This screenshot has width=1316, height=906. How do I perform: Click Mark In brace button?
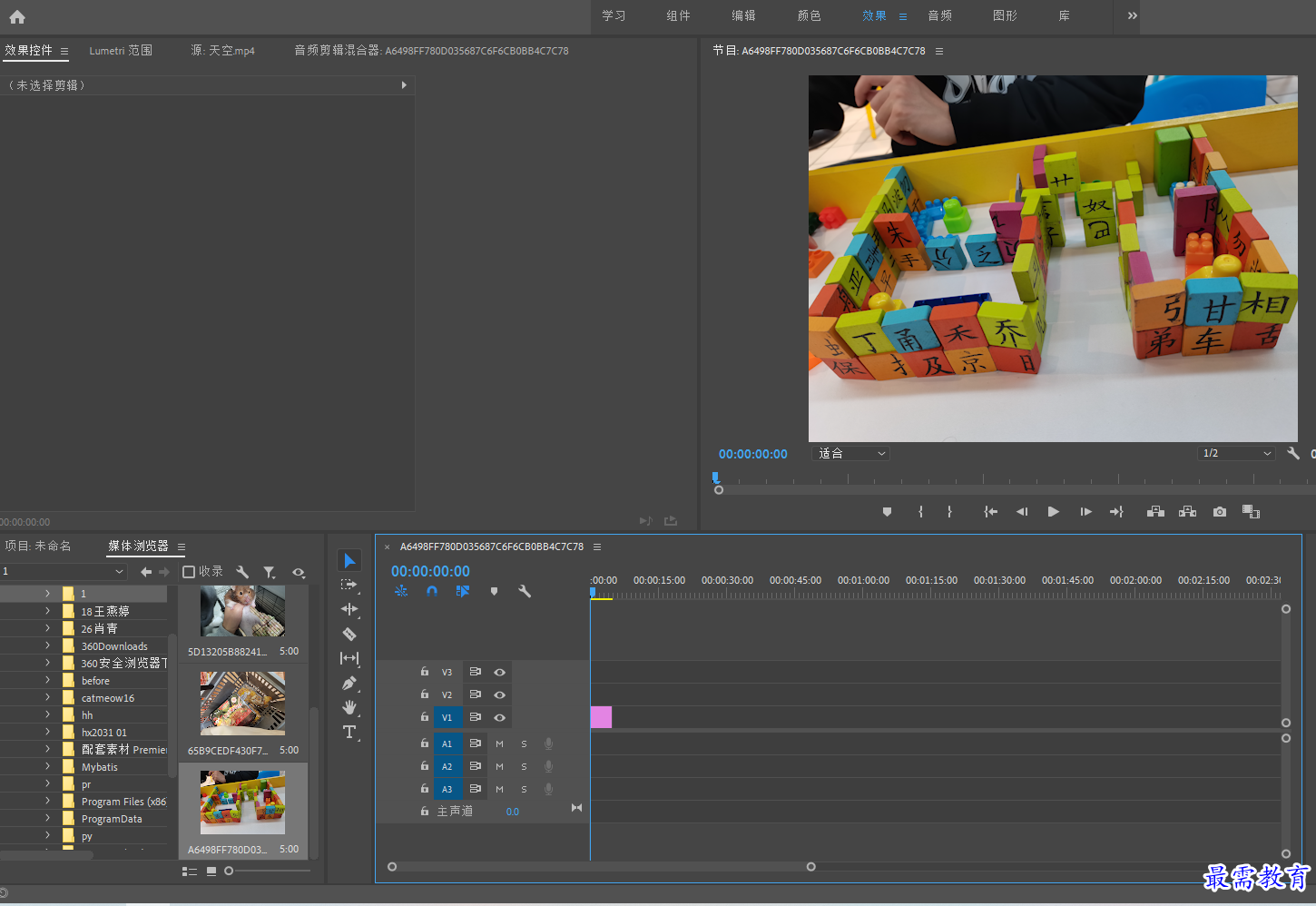click(x=920, y=512)
